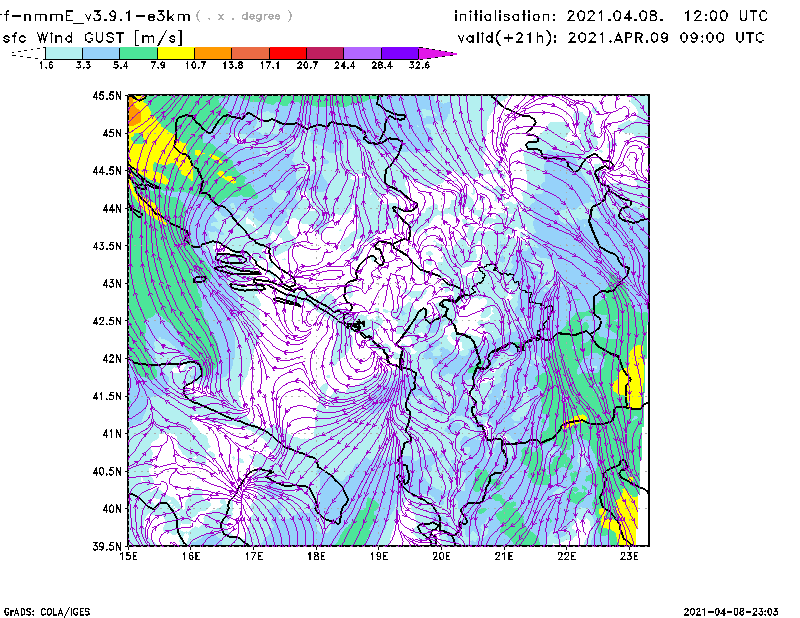Click the '19E' longitude axis label
Screen dimensions: 800x618
pyautogui.click(x=379, y=556)
